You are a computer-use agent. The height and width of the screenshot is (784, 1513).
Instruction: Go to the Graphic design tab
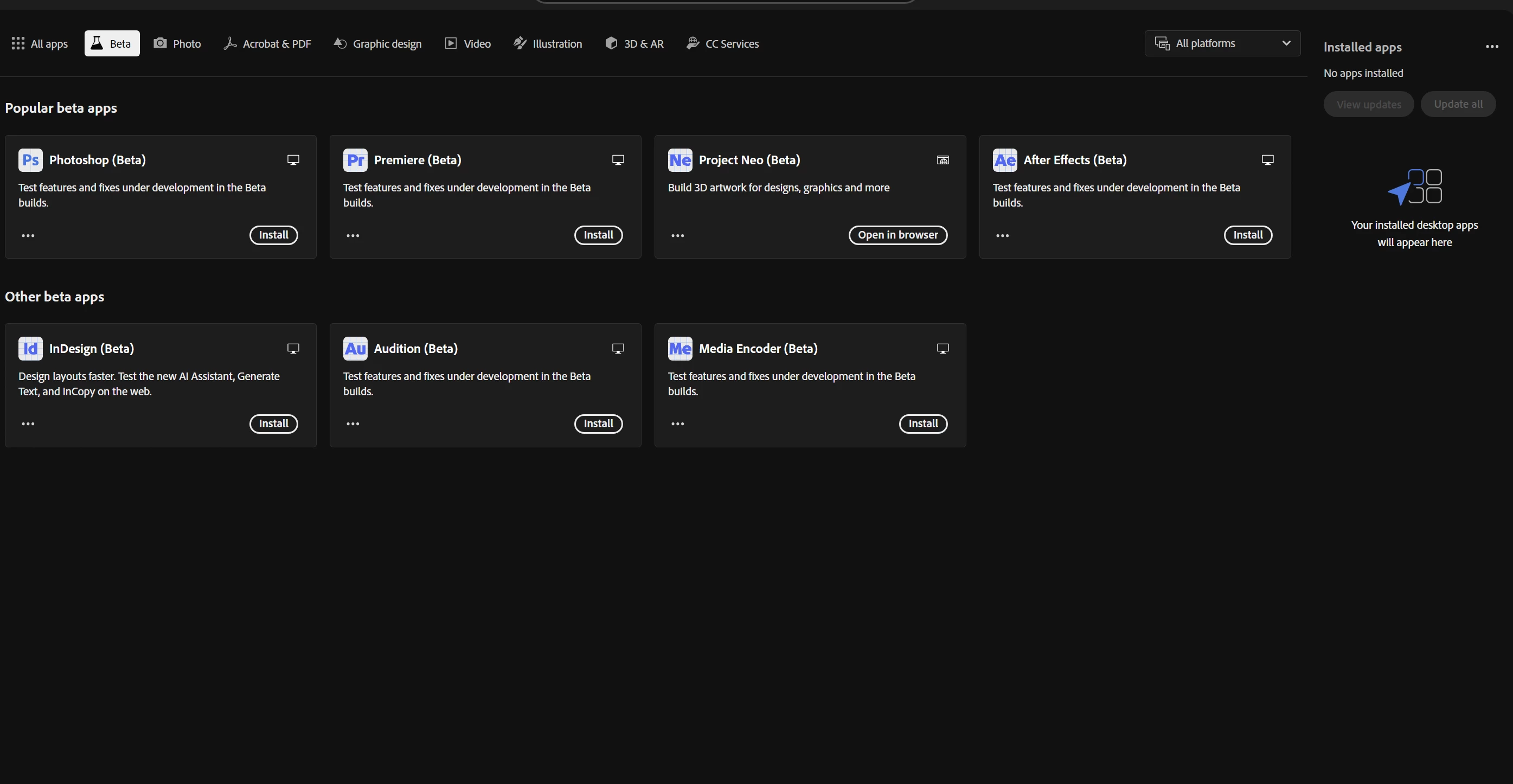(377, 43)
